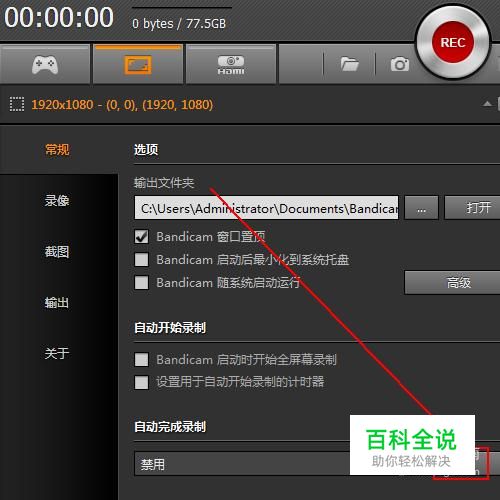
Task: Click the 禁用 auto-complete recording field
Action: coord(242,464)
